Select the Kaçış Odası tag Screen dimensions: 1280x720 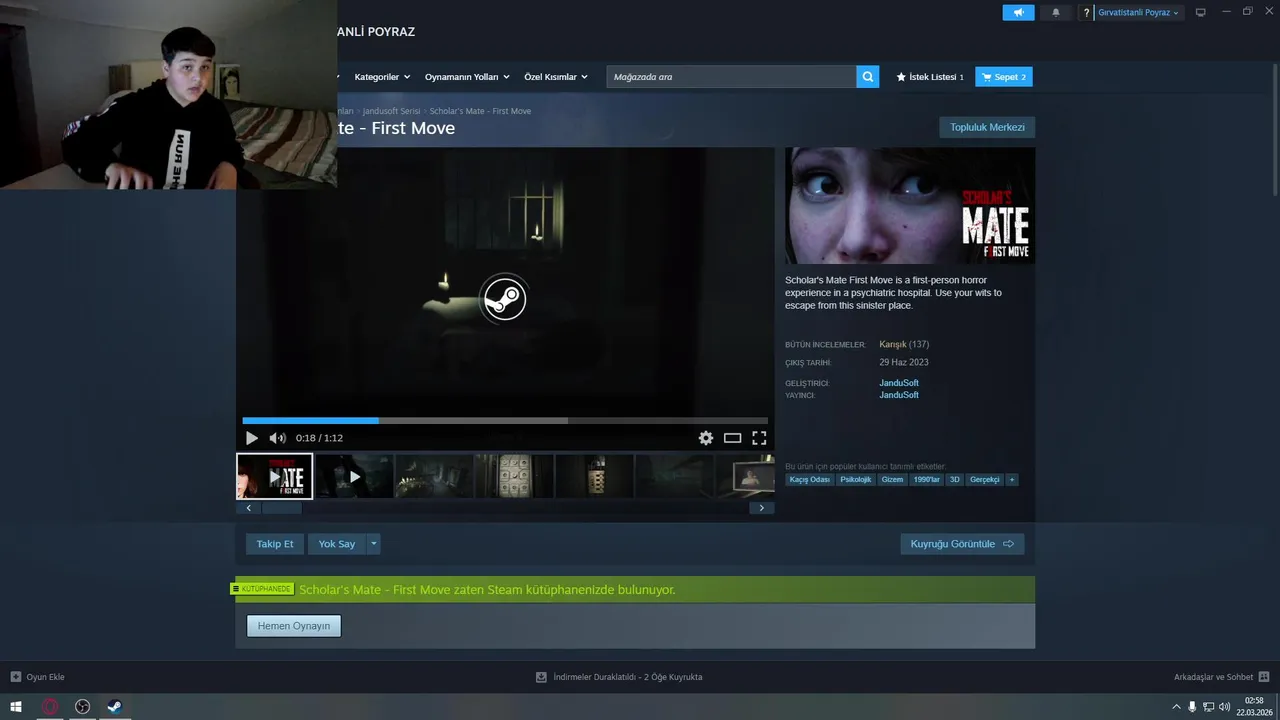click(809, 480)
